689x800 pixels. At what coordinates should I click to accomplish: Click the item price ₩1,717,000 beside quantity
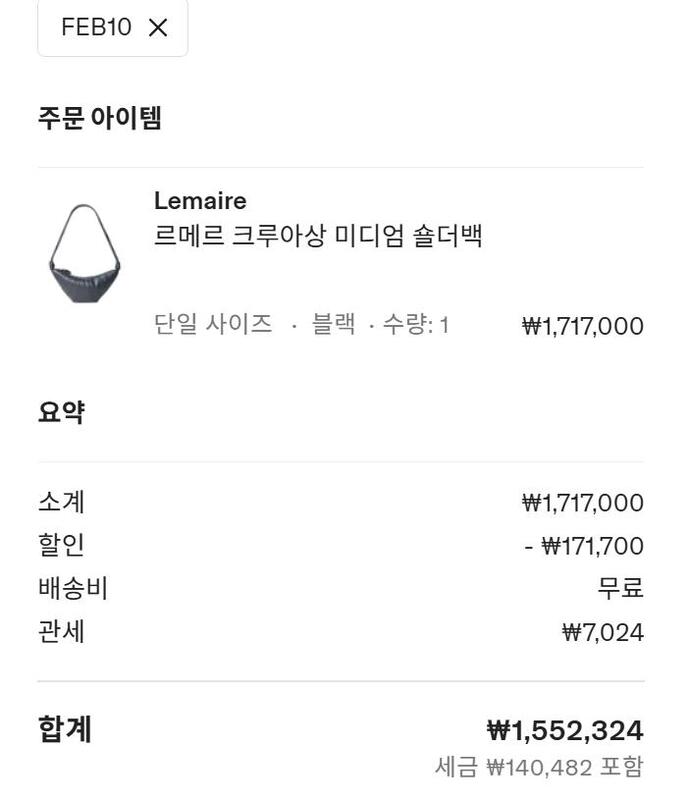point(582,326)
